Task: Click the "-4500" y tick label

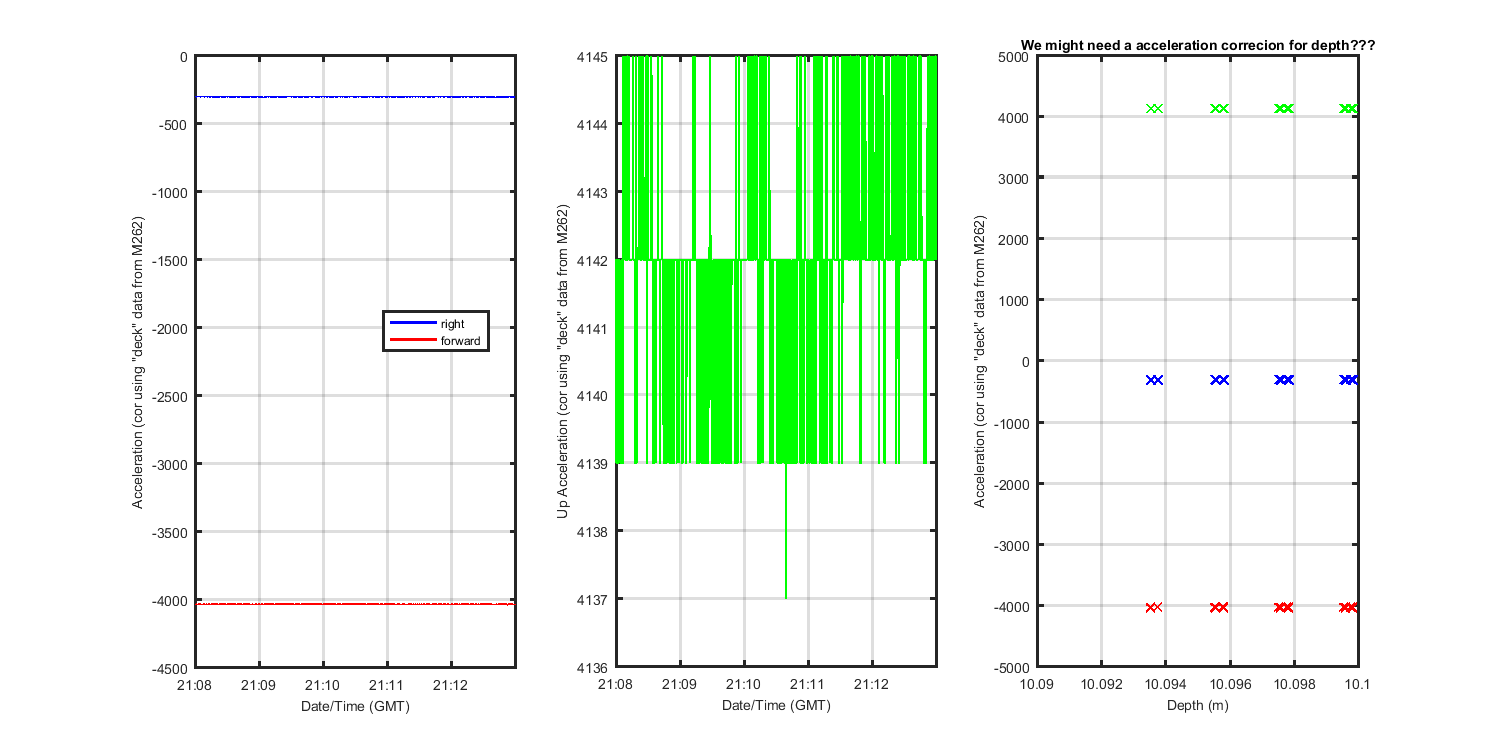Action: 170,668
